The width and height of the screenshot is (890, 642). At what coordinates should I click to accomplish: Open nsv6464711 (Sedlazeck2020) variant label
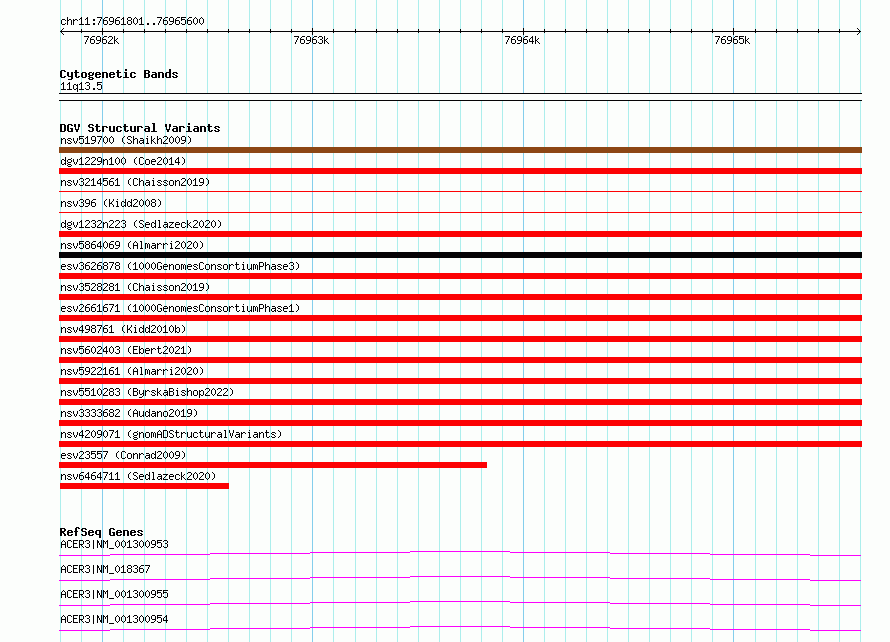(138, 476)
